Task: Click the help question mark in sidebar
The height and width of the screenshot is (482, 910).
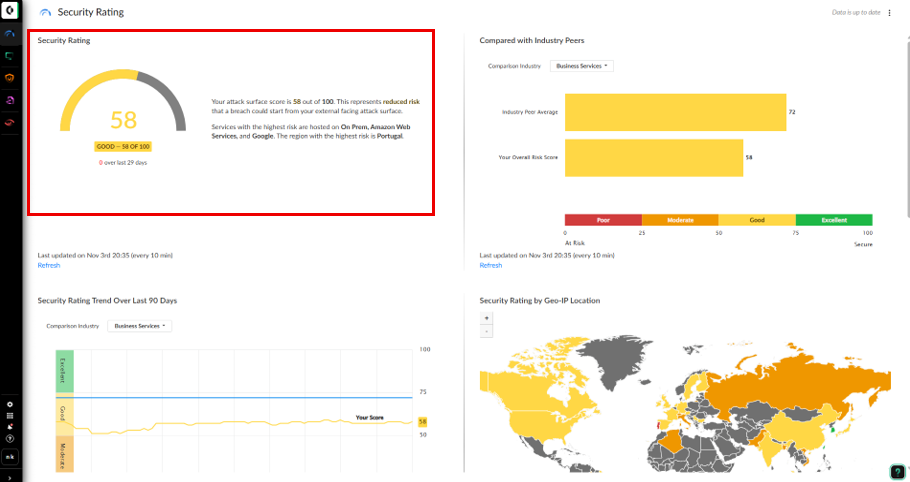Action: [x=10, y=438]
